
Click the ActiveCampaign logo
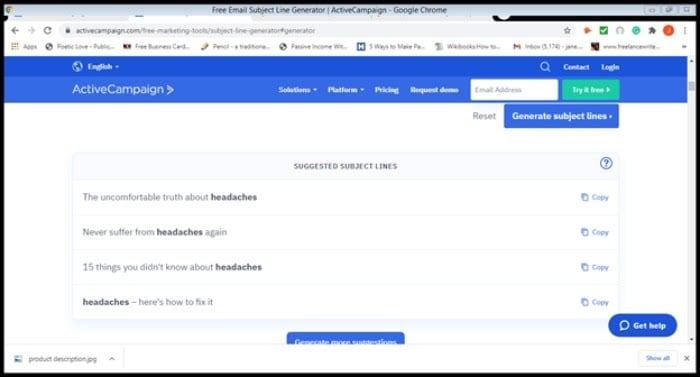coord(123,89)
